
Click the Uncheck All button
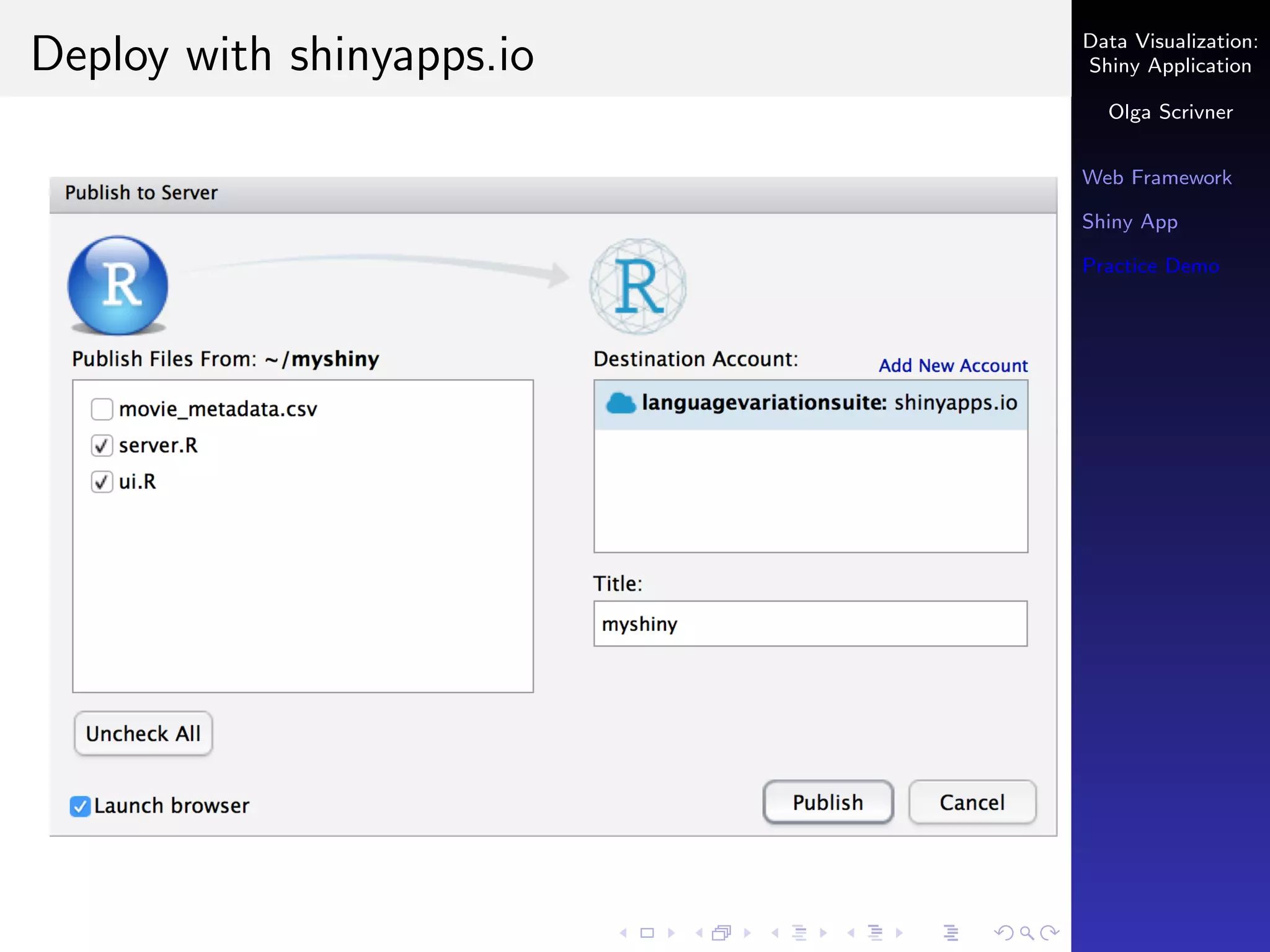tap(143, 734)
